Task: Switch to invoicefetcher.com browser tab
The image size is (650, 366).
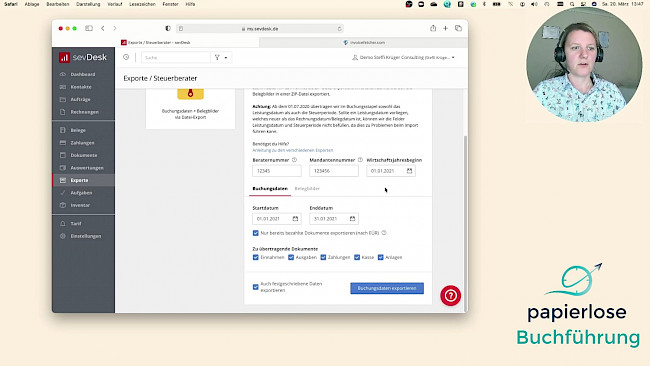Action: click(364, 42)
